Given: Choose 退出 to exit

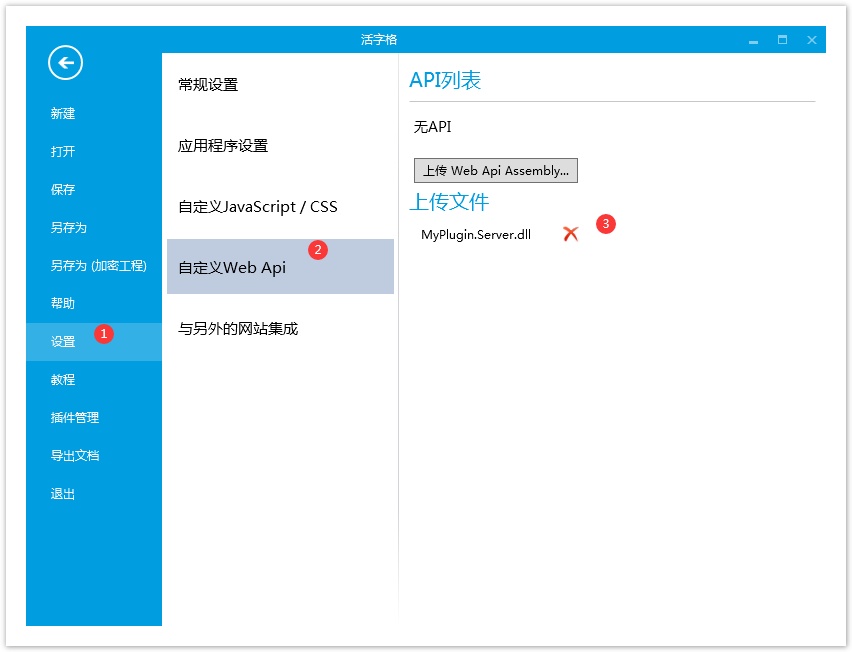Looking at the screenshot, I should (63, 494).
